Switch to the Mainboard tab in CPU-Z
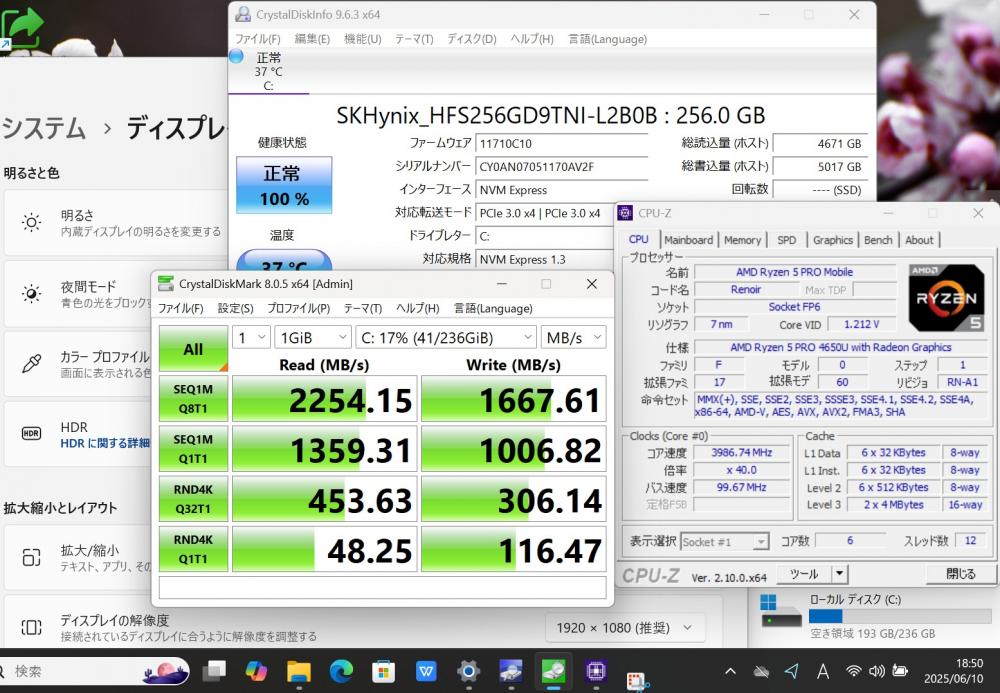This screenshot has height=693, width=1000. (x=689, y=240)
